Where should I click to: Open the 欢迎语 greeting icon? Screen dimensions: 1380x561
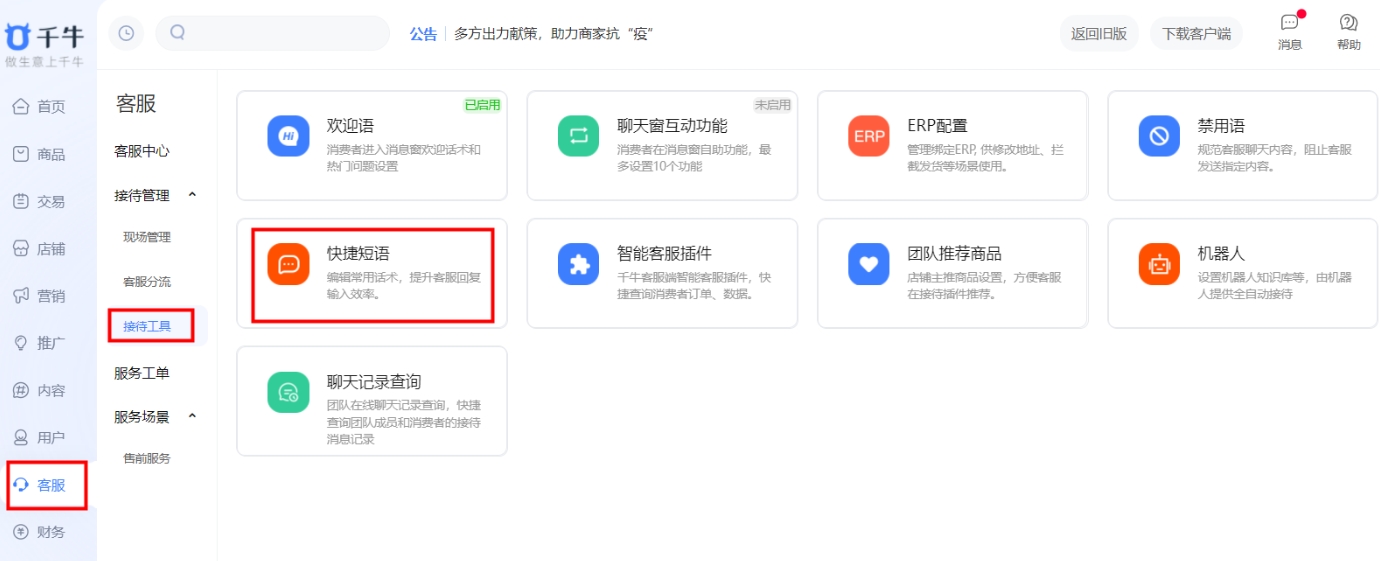click(288, 136)
